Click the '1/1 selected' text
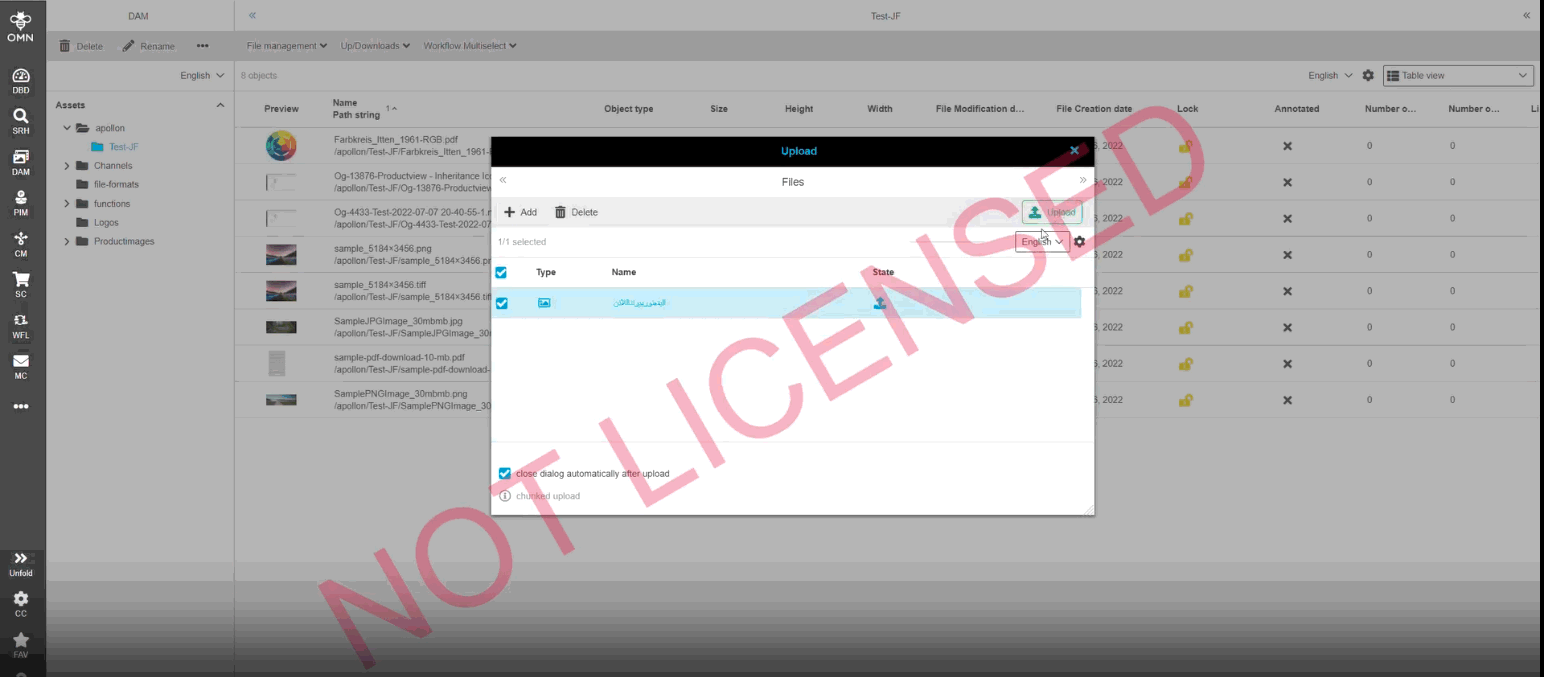Viewport: 1544px width, 677px height. (522, 242)
